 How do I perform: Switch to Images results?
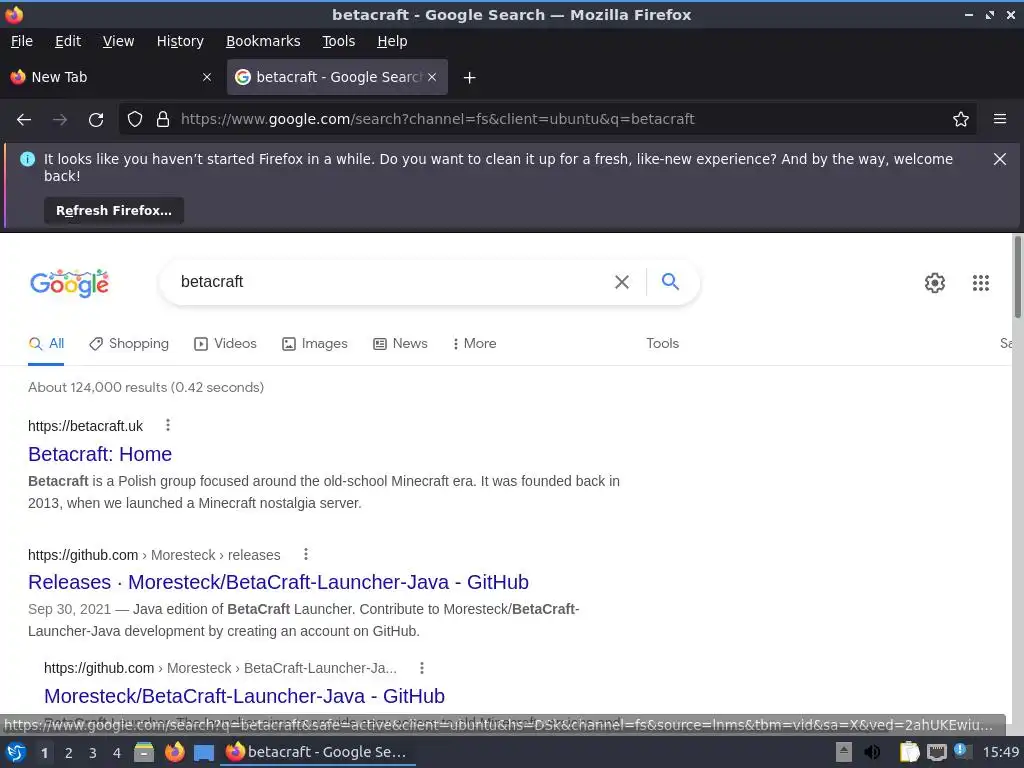(x=315, y=344)
